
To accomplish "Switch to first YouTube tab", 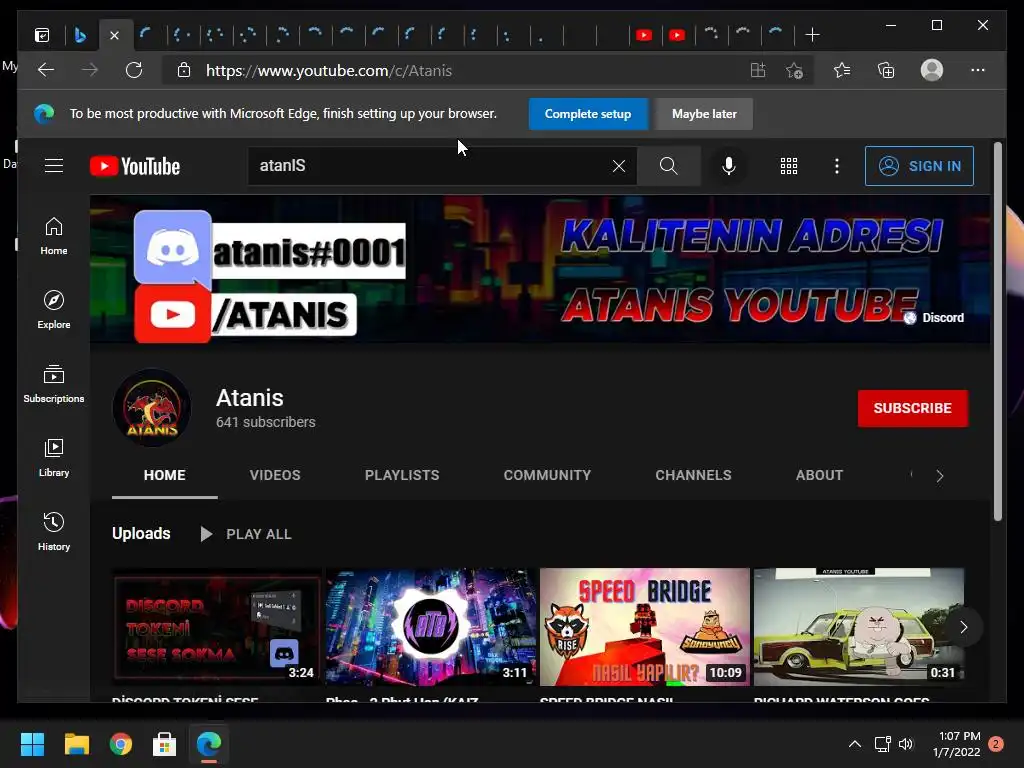I will (x=644, y=35).
